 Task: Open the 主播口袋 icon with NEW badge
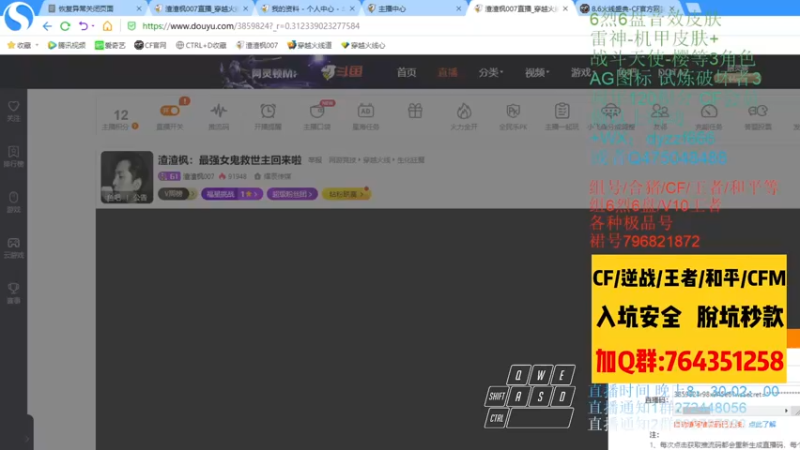(x=317, y=116)
